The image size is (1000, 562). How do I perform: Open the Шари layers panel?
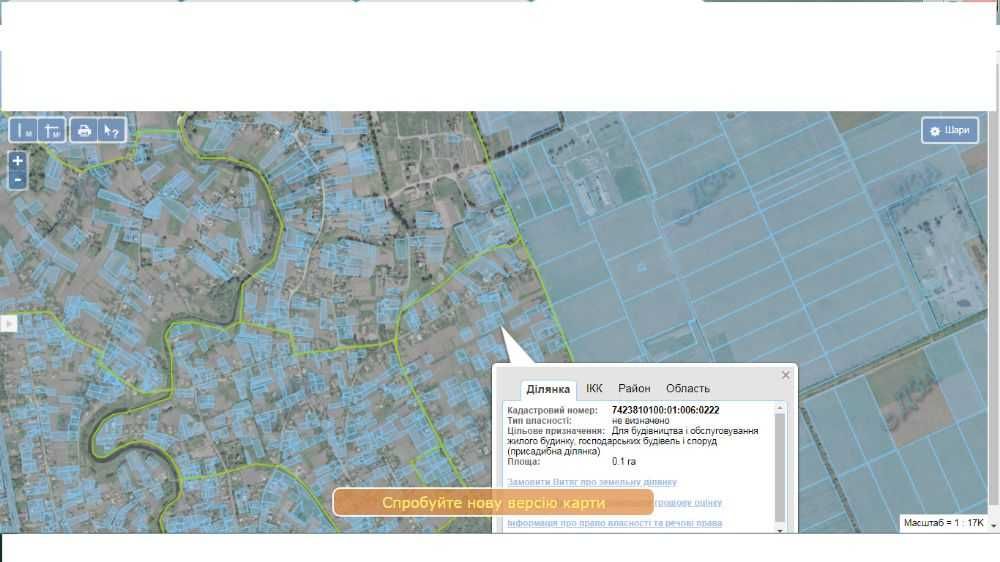tap(950, 130)
